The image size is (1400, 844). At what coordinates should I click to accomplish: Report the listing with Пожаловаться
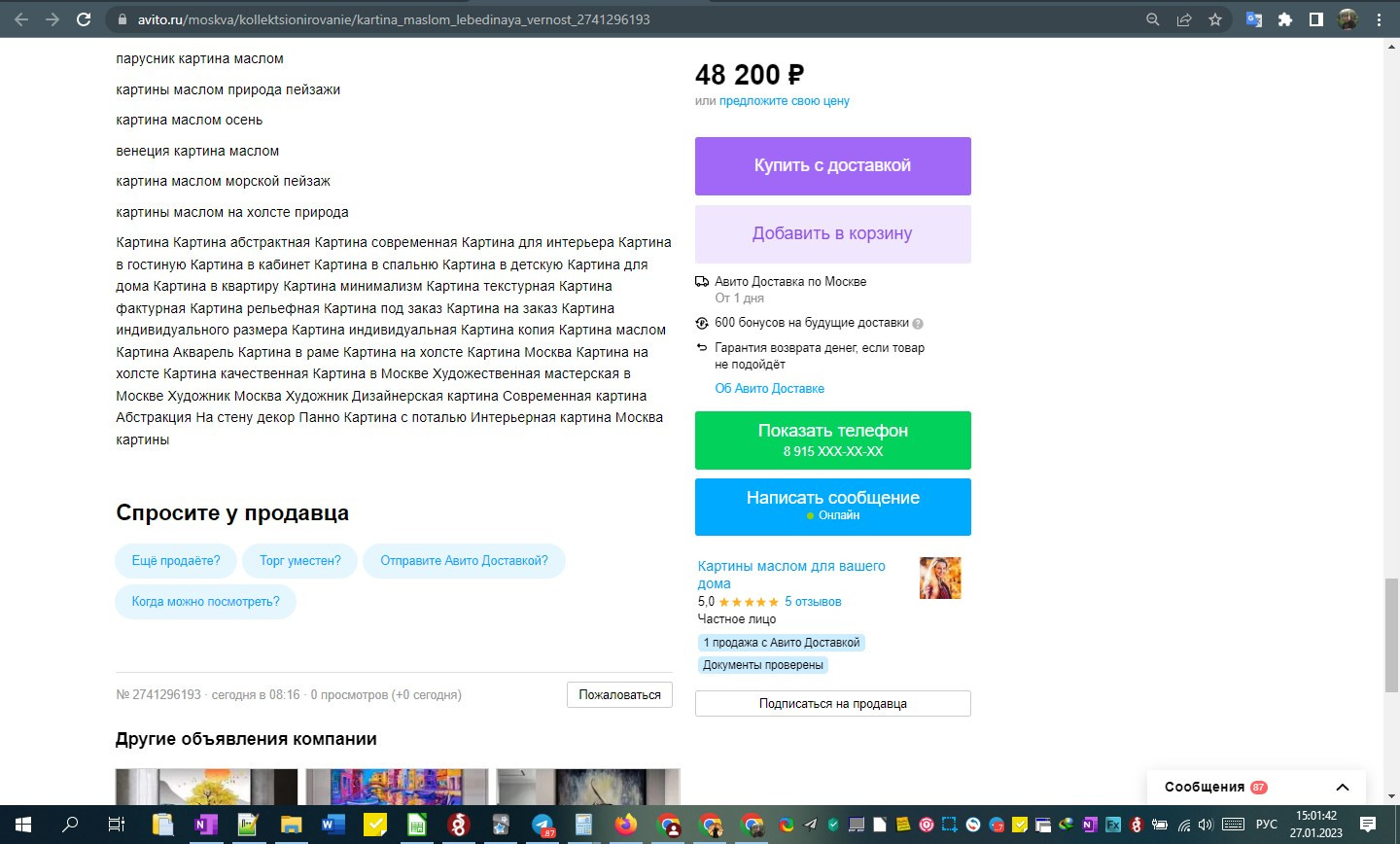pyautogui.click(x=619, y=695)
